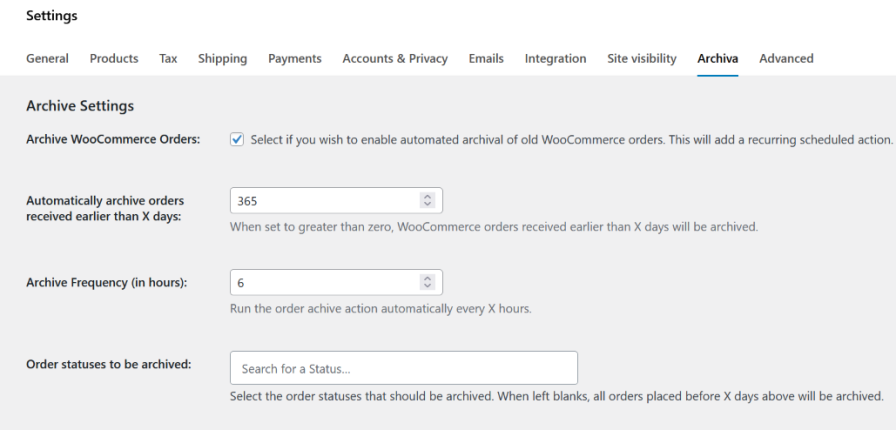Click the frequency field stepper arrows
This screenshot has height=430, width=896.
[x=428, y=283]
